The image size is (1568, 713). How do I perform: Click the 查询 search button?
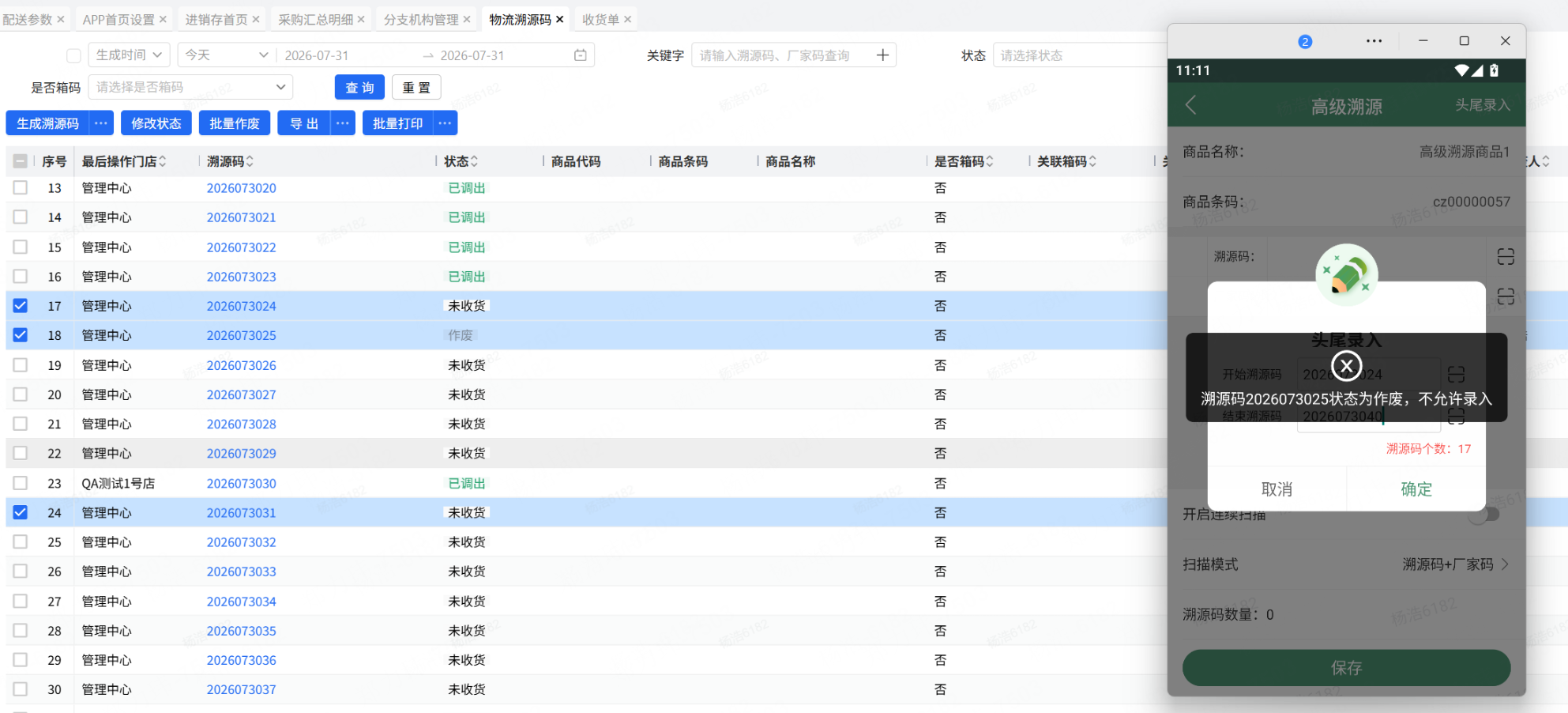(359, 87)
